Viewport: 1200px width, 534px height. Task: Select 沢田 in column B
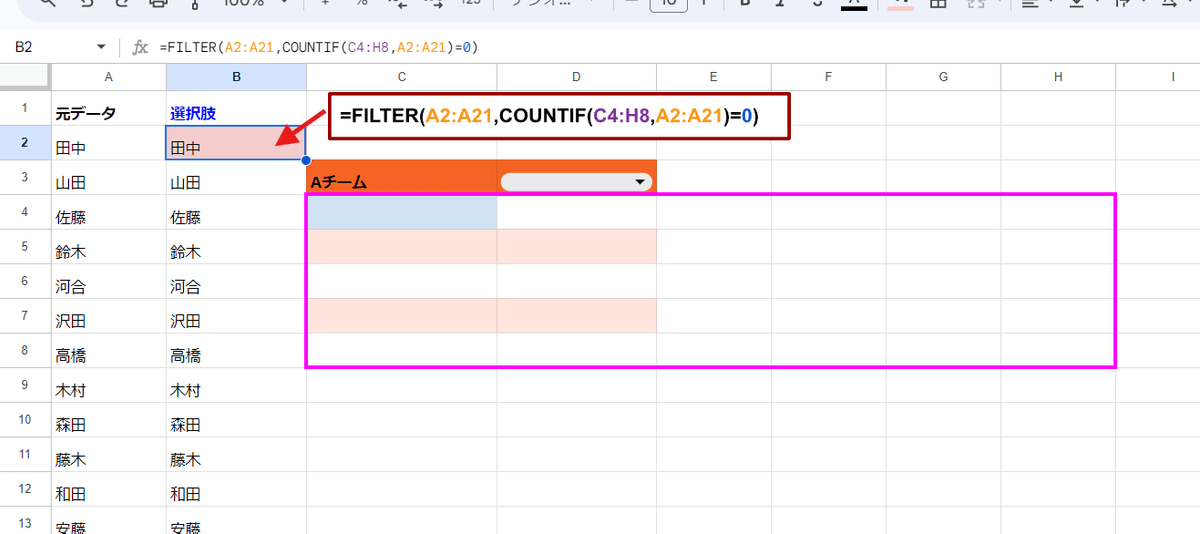(236, 316)
